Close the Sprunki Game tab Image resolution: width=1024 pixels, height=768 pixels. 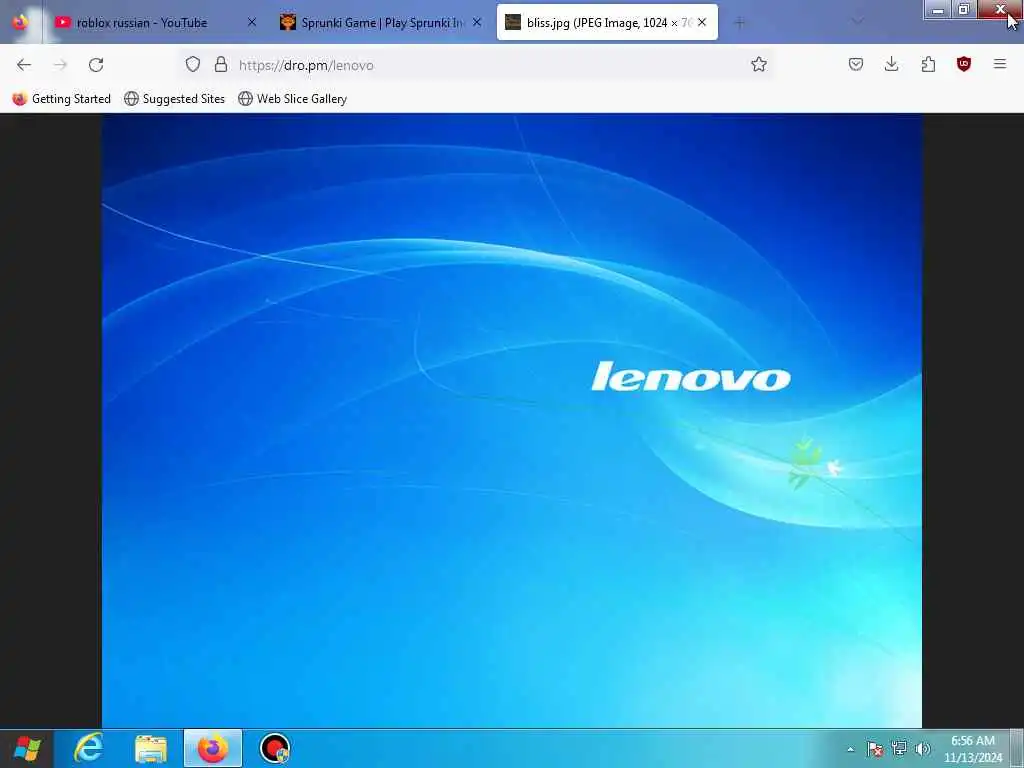[477, 23]
